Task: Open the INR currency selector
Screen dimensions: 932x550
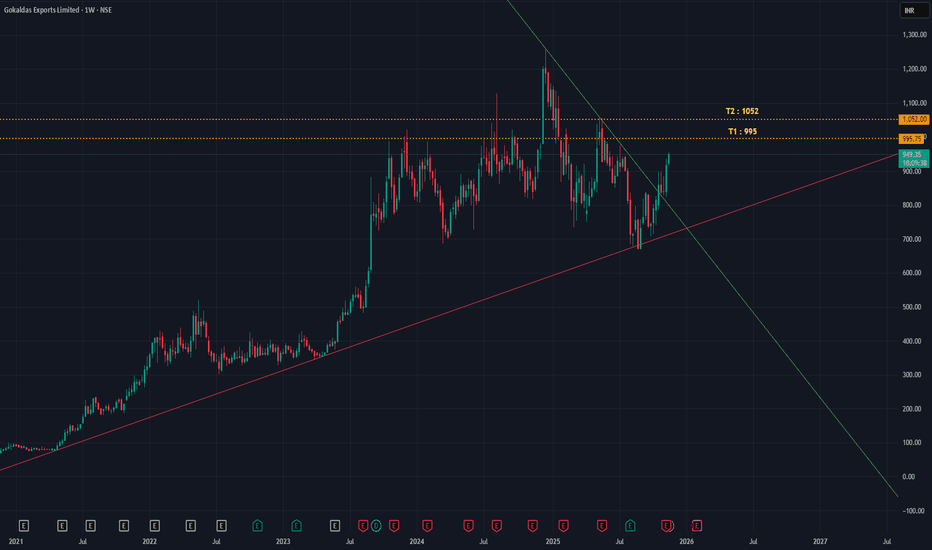Action: click(909, 11)
